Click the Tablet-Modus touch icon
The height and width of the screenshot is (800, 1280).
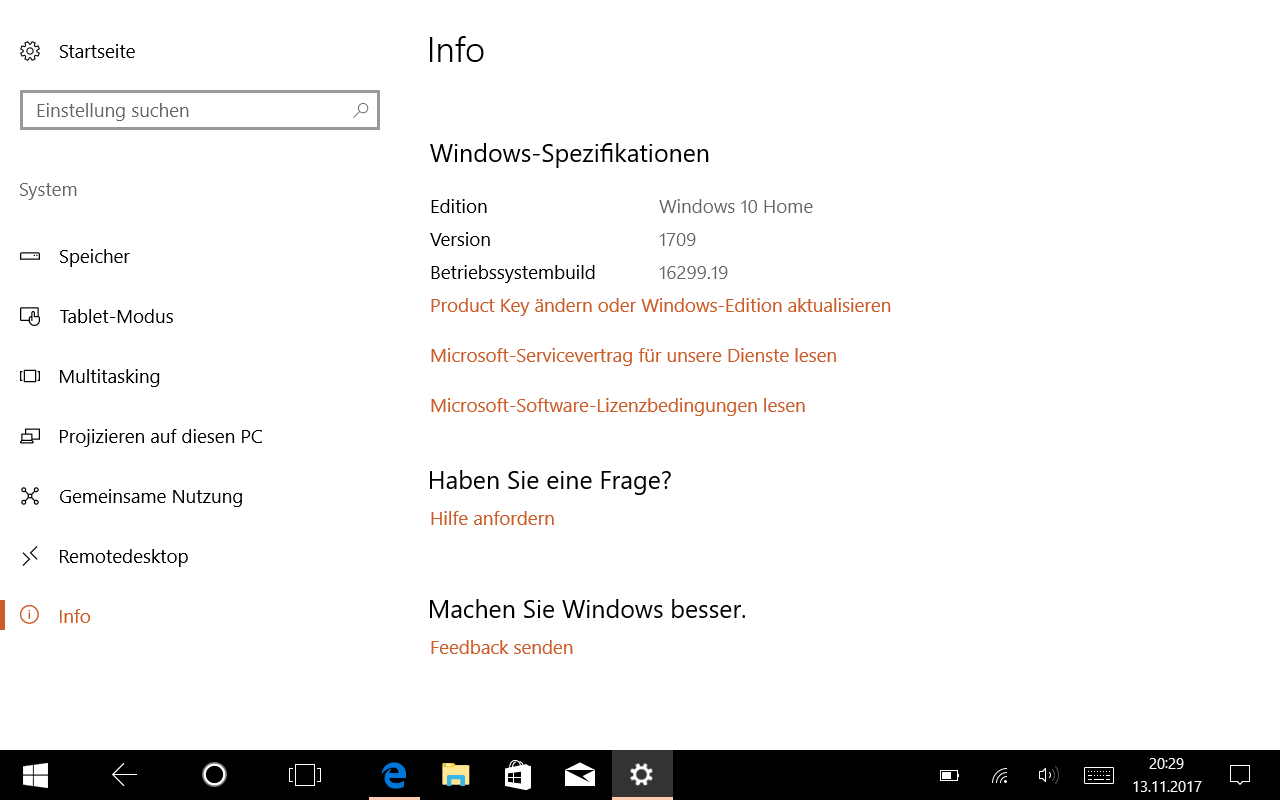[30, 316]
